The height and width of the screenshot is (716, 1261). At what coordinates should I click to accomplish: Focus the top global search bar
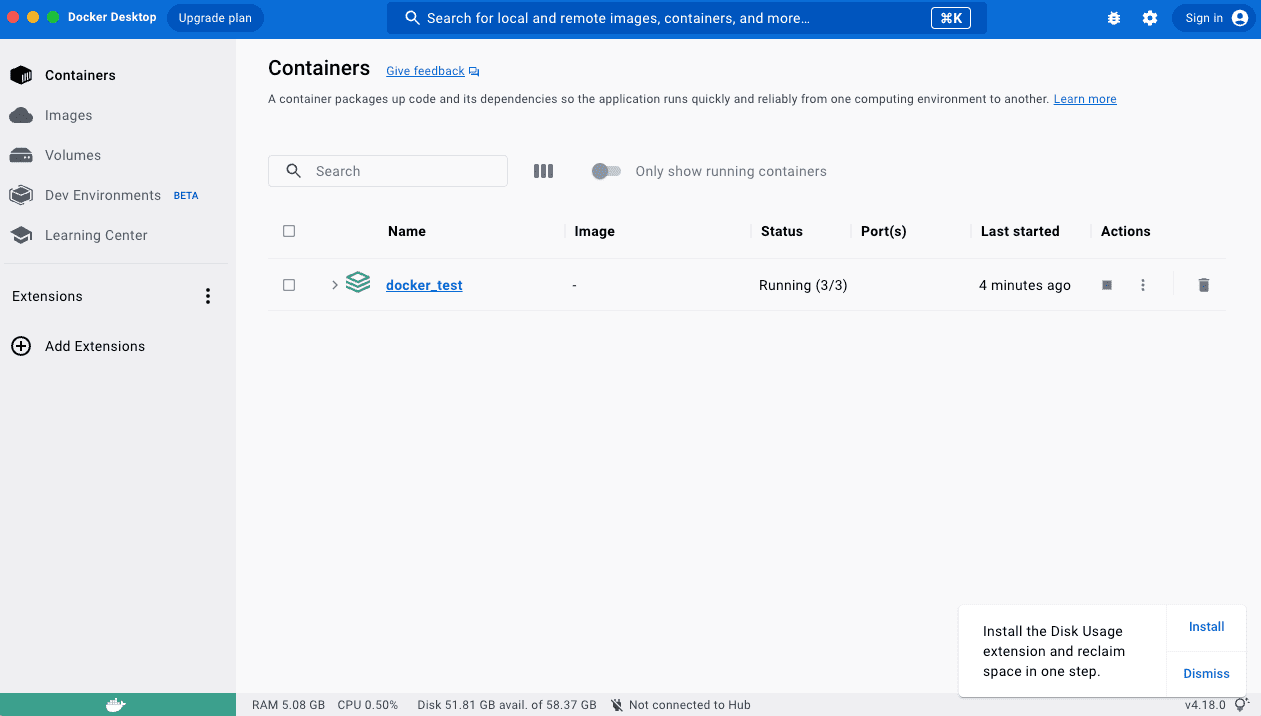(x=687, y=18)
